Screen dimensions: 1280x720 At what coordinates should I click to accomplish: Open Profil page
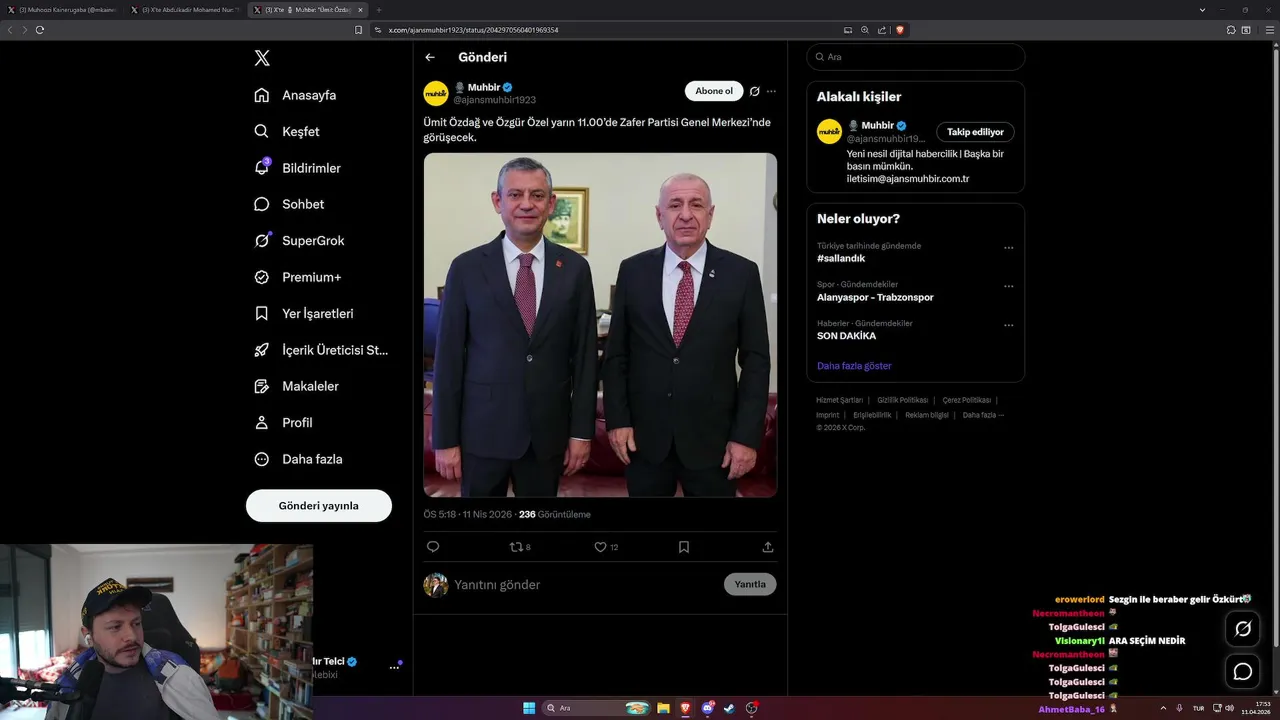(283, 423)
